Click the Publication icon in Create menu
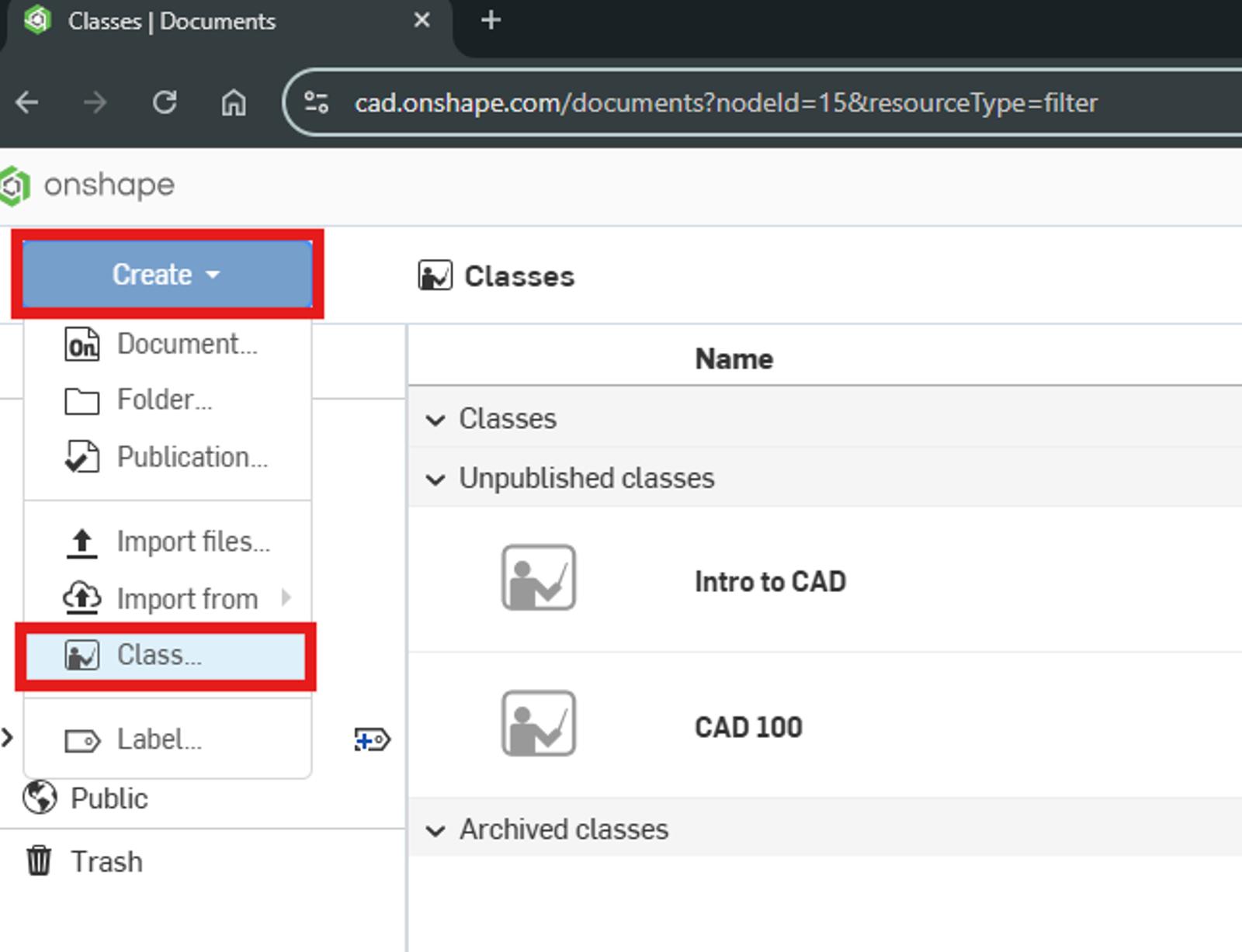1242x952 pixels. [83, 457]
